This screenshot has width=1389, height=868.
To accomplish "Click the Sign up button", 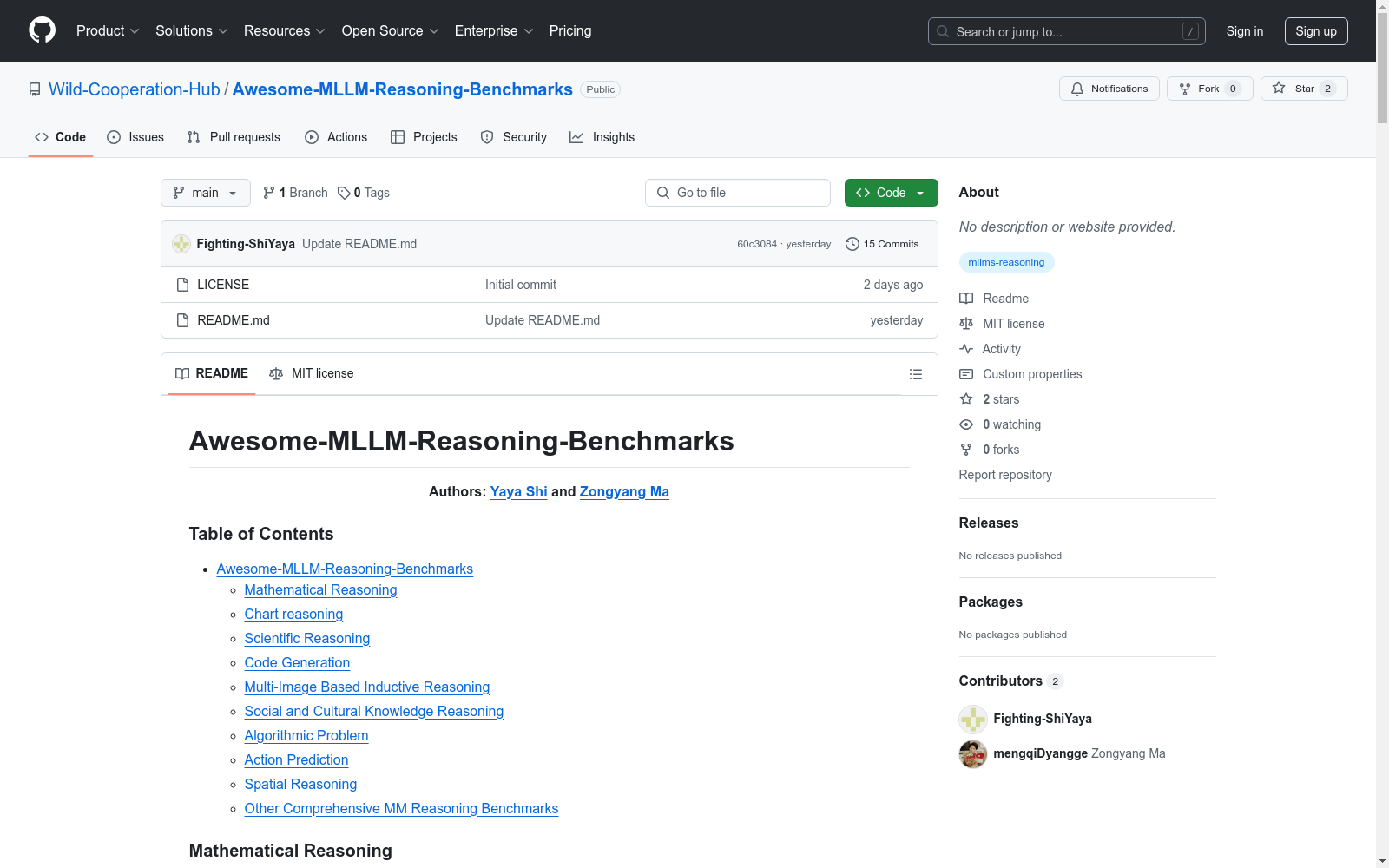I will (1316, 31).
